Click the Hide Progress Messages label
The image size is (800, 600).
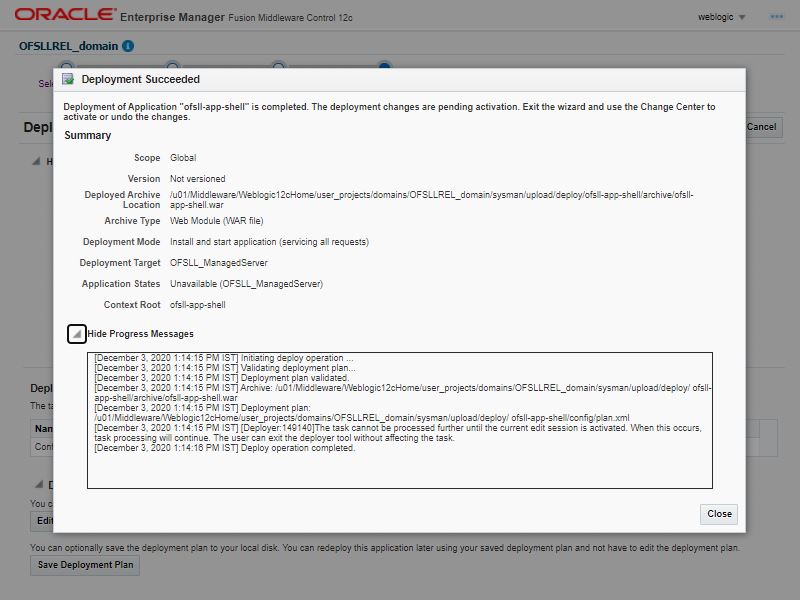coord(140,334)
